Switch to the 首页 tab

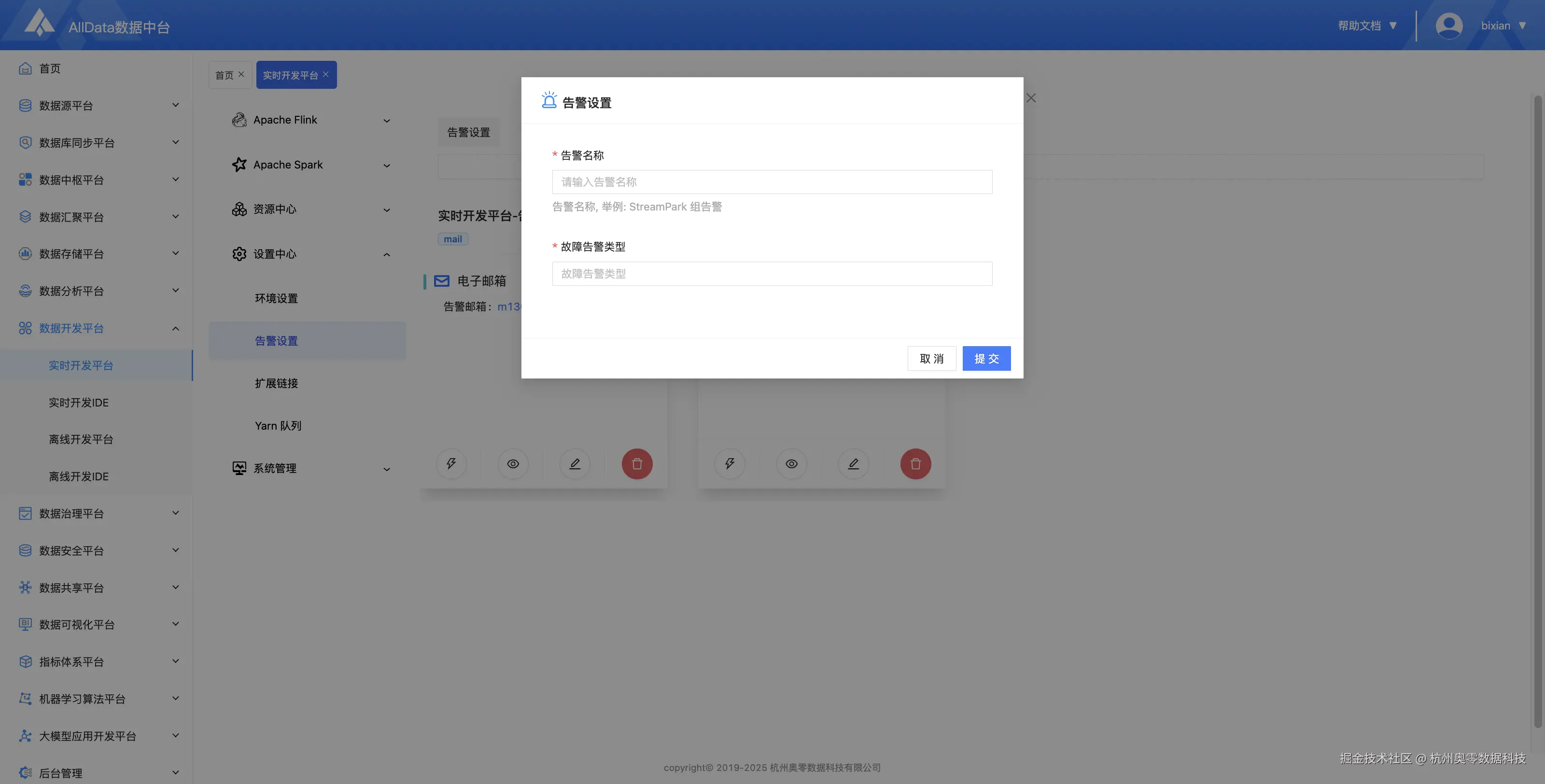tap(225, 75)
